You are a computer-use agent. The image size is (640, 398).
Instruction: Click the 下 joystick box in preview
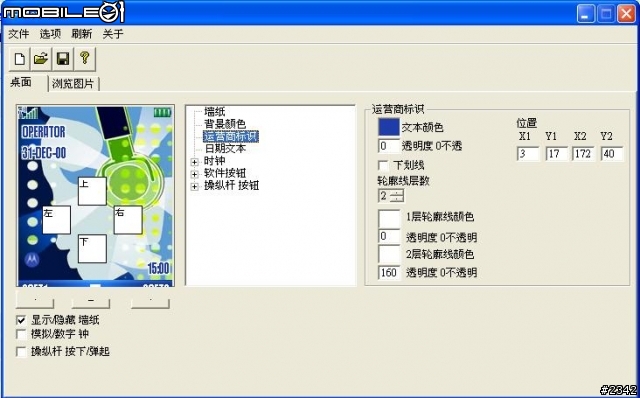(92, 249)
